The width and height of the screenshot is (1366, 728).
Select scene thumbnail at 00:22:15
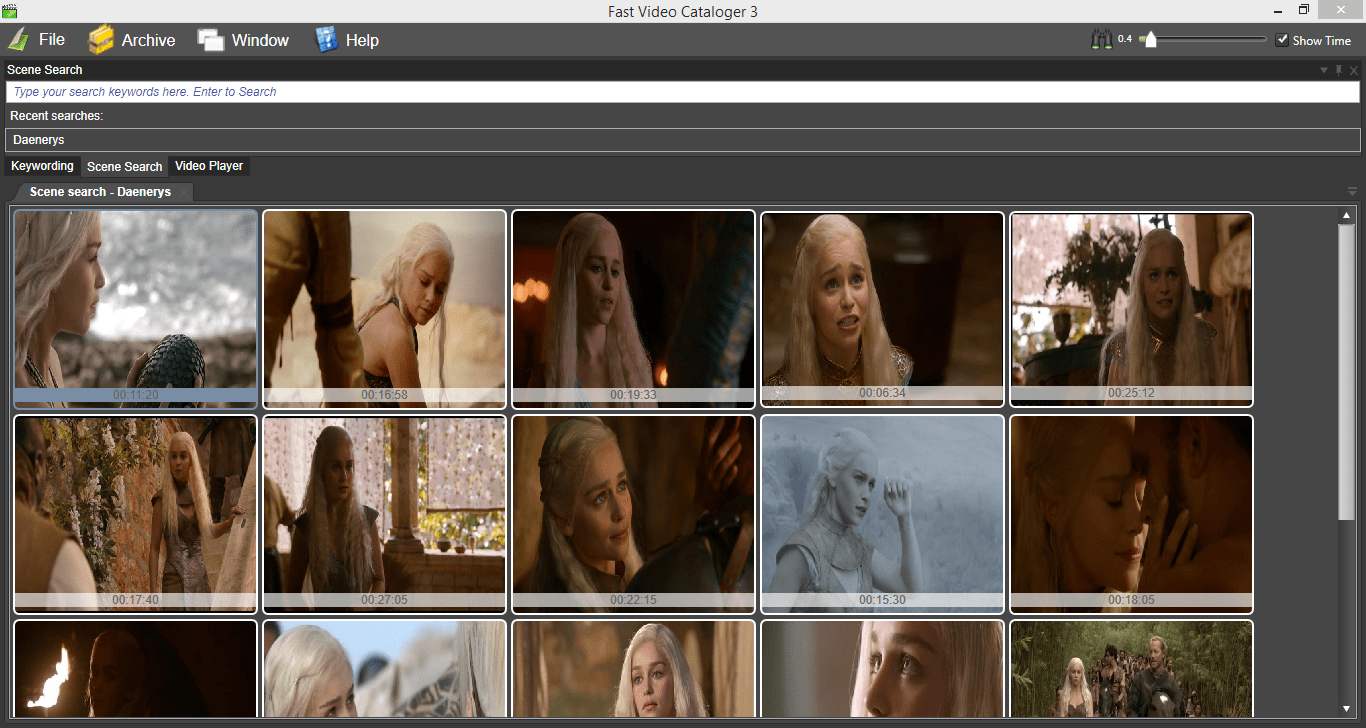[x=634, y=514]
